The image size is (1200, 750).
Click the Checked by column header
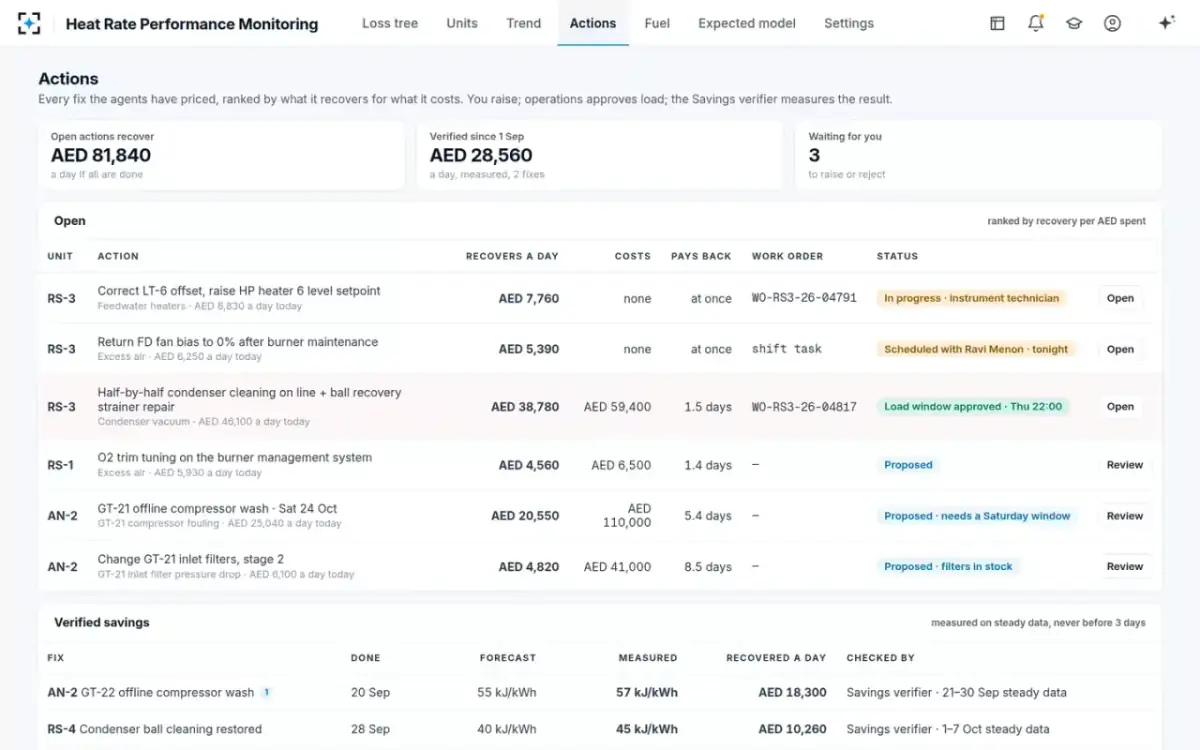[x=881, y=658]
